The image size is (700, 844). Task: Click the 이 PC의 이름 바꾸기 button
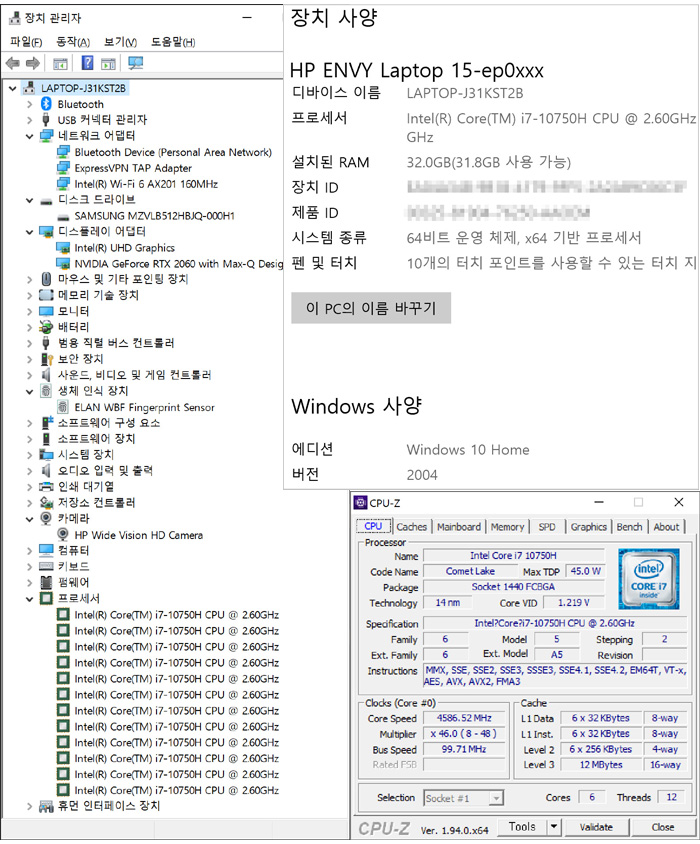point(371,308)
